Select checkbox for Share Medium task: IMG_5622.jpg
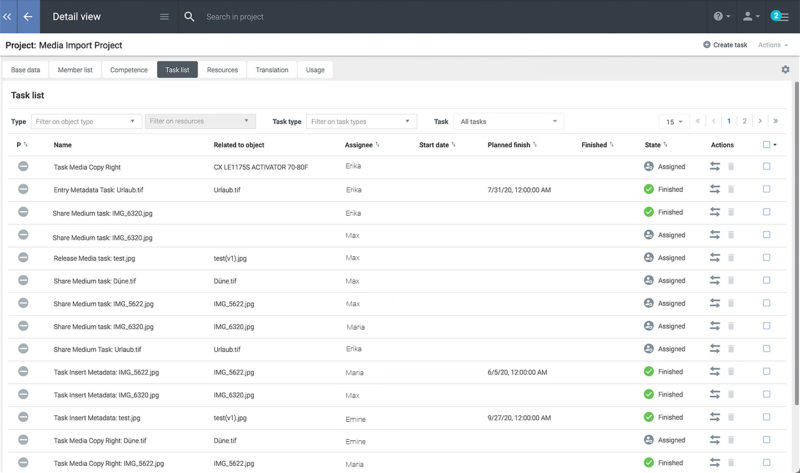This screenshot has height=473, width=800. click(766, 303)
